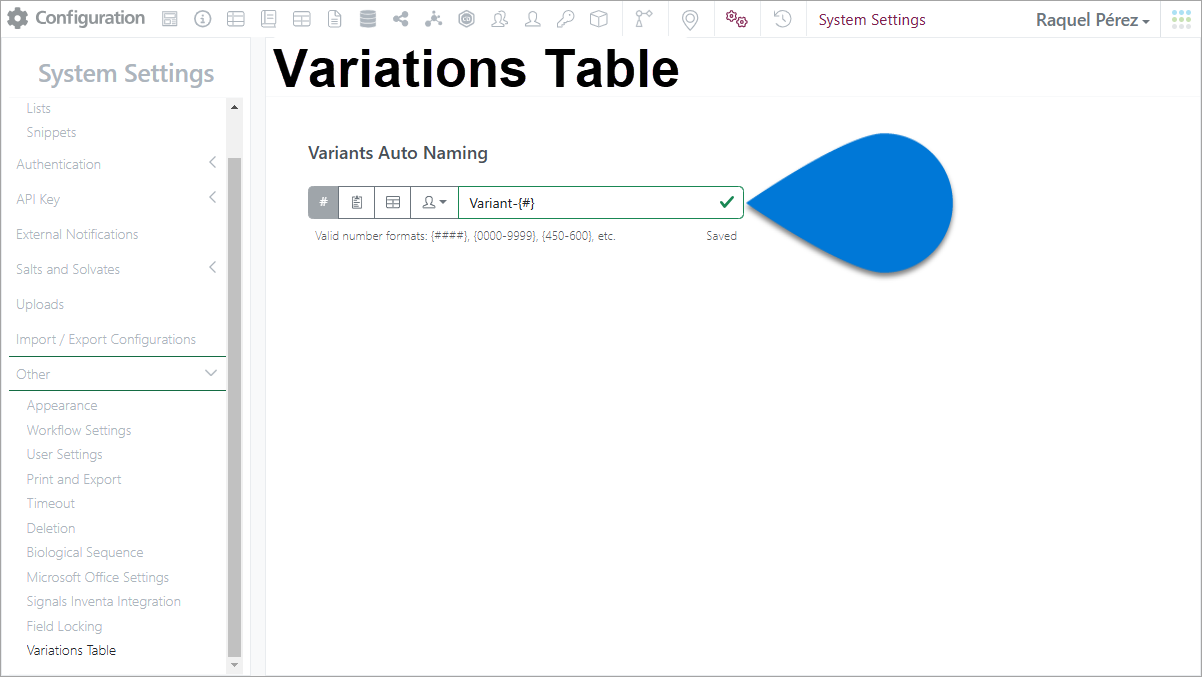The height and width of the screenshot is (677, 1202).
Task: Select the number sign (#) naming token button
Action: [323, 202]
